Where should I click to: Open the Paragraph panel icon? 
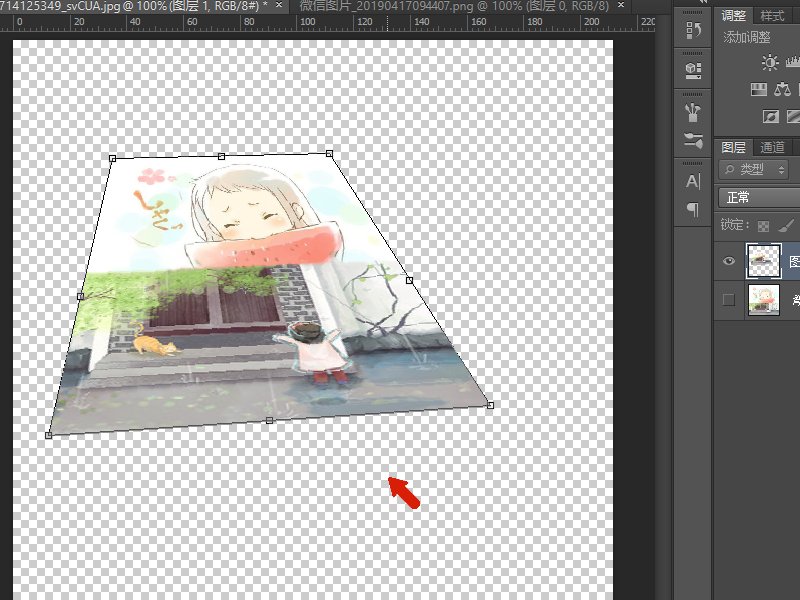[692, 209]
